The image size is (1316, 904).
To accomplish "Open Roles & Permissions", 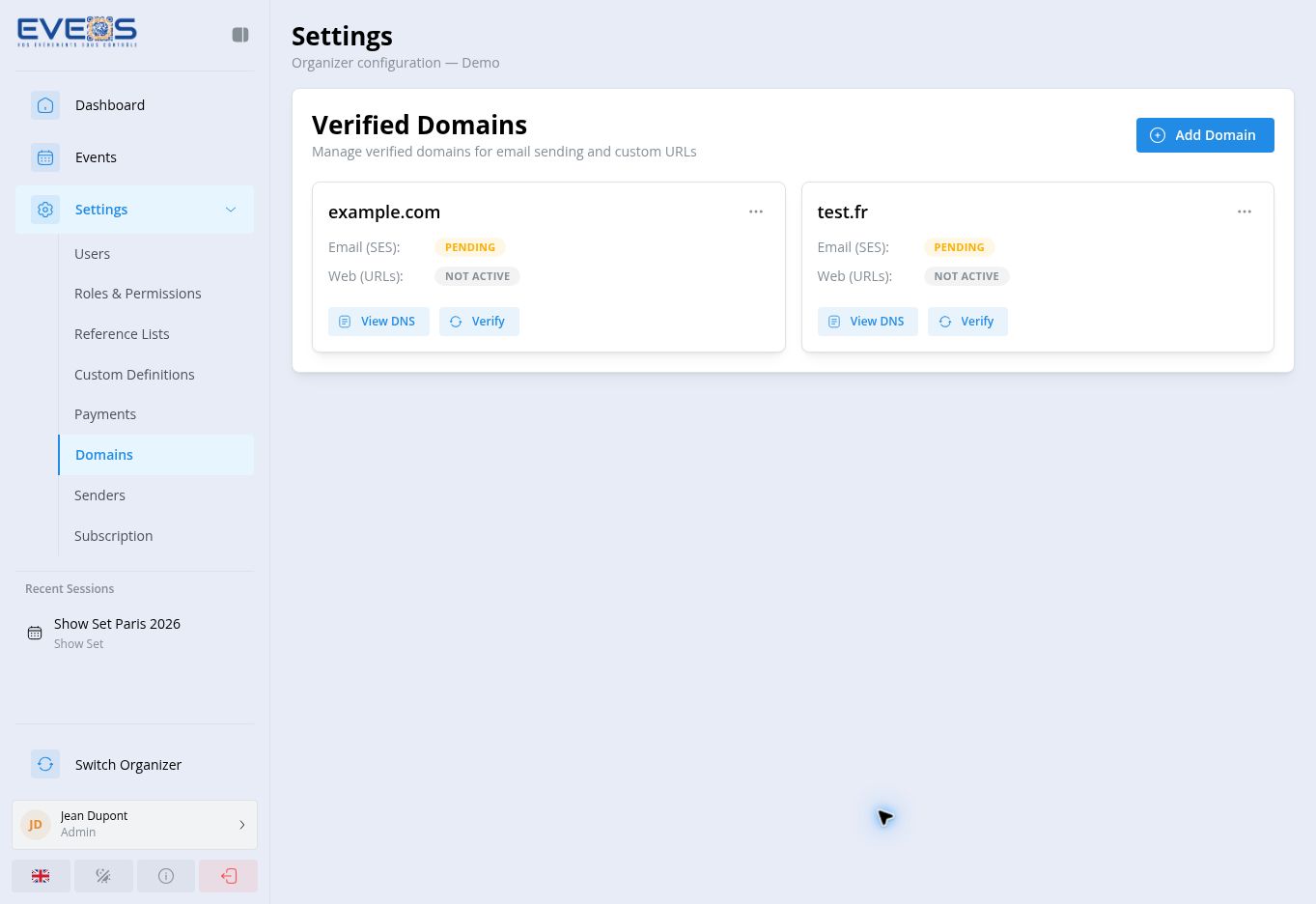I will (x=156, y=294).
